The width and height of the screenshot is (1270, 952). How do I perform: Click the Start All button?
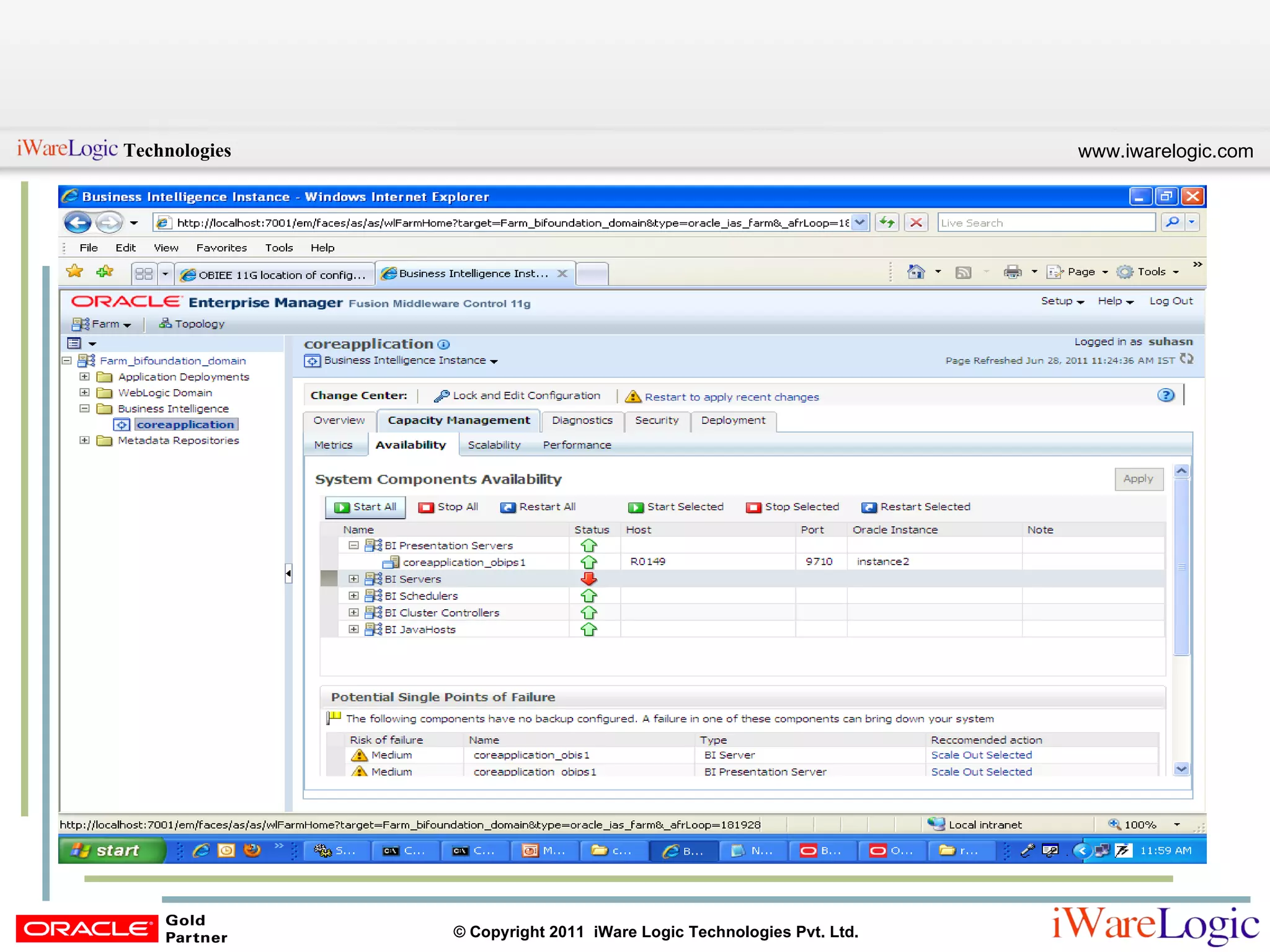tap(365, 507)
